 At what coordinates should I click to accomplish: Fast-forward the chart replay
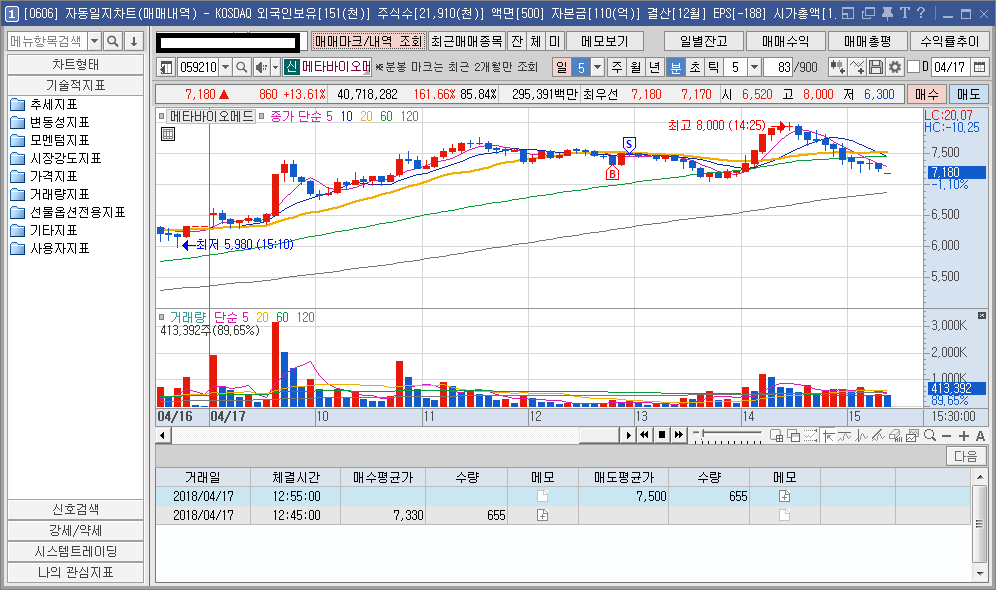click(678, 435)
